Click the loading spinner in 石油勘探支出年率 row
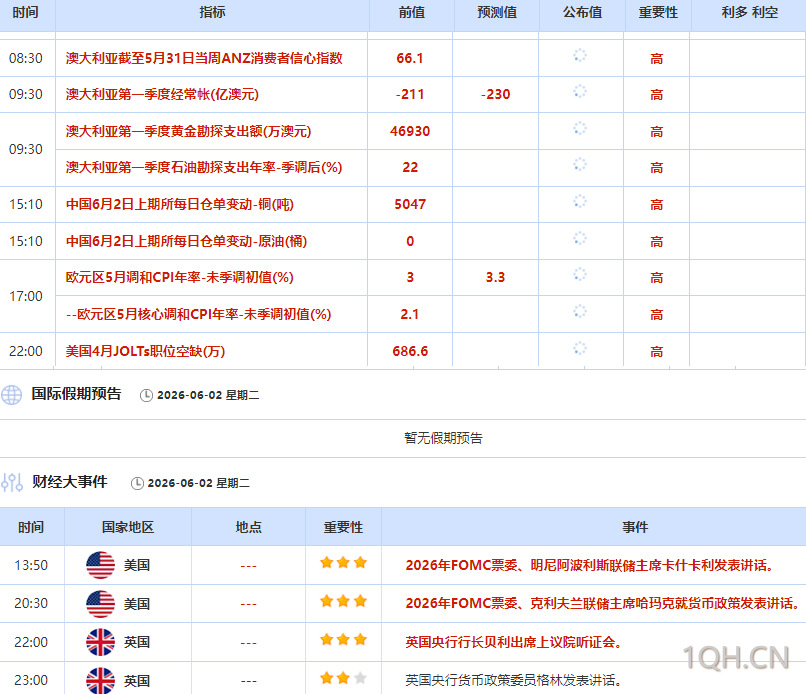The height and width of the screenshot is (694, 806). click(580, 165)
